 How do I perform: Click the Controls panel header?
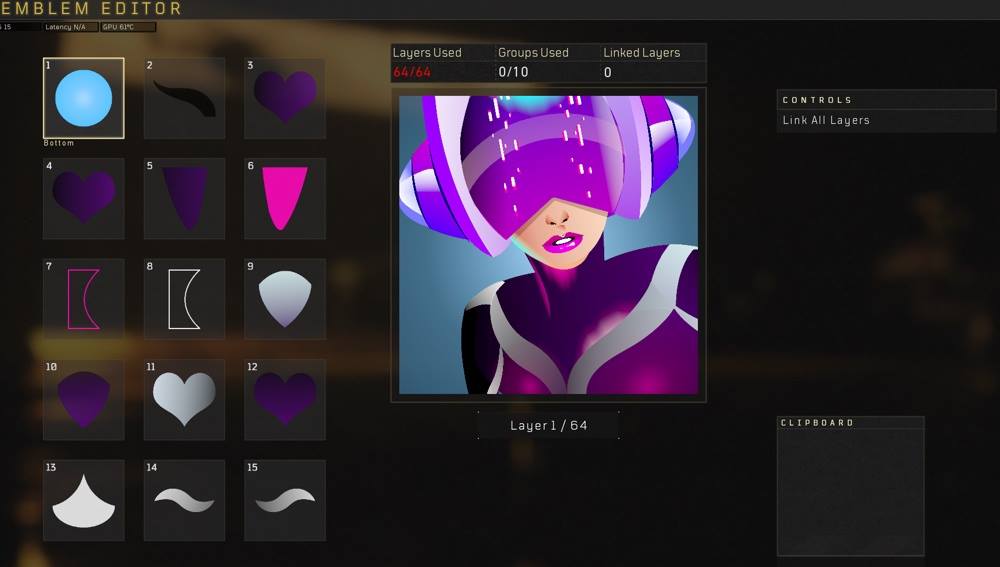point(886,100)
